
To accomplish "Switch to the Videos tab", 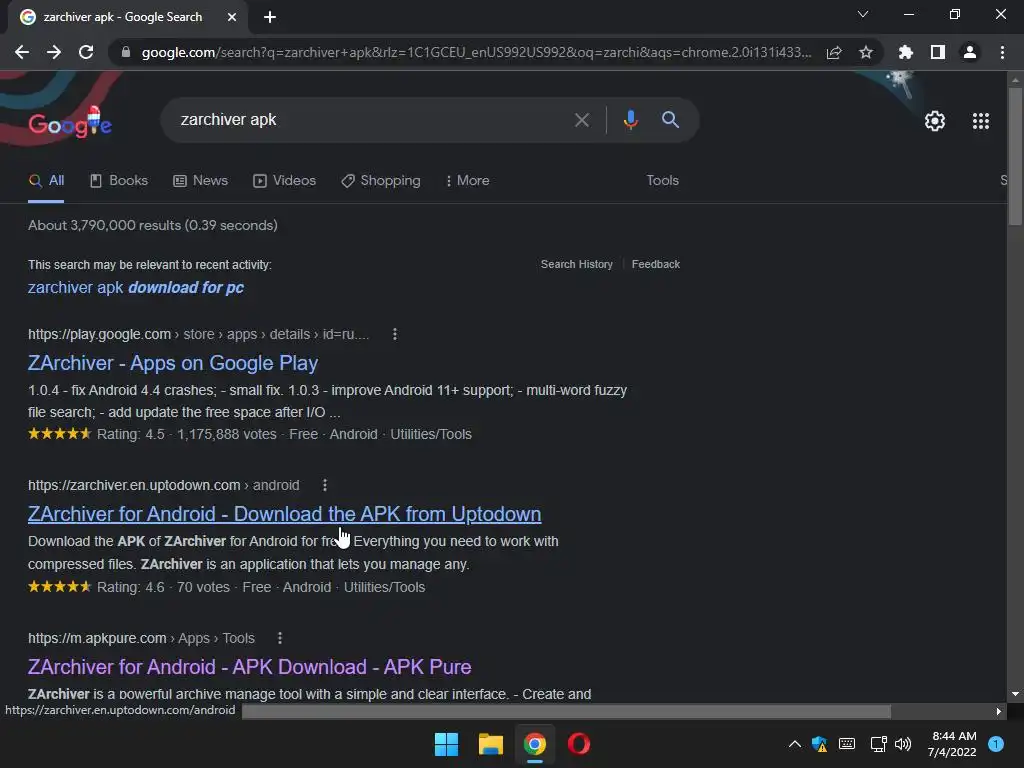I will click(x=284, y=181).
